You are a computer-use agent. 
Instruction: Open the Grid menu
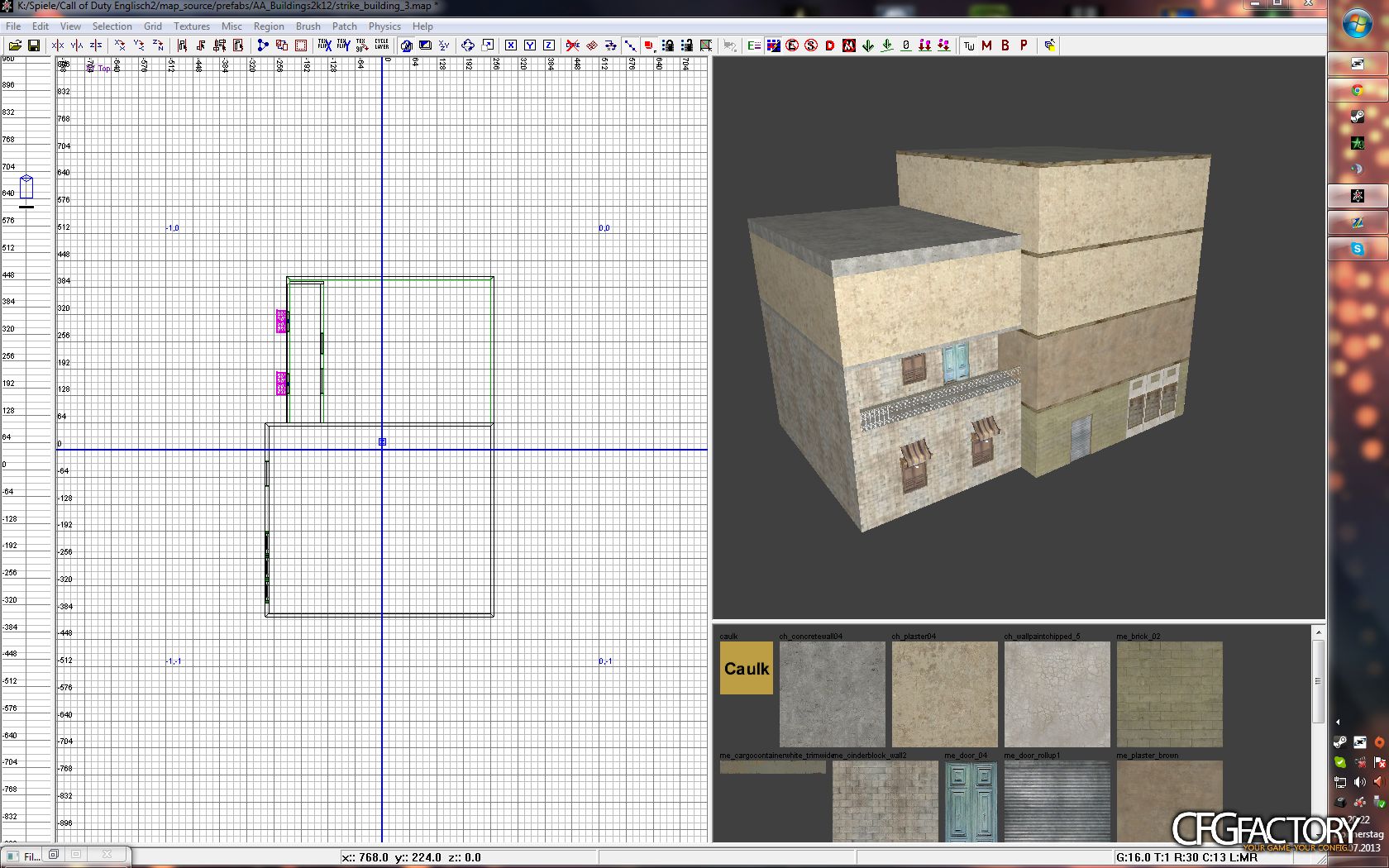(x=153, y=26)
